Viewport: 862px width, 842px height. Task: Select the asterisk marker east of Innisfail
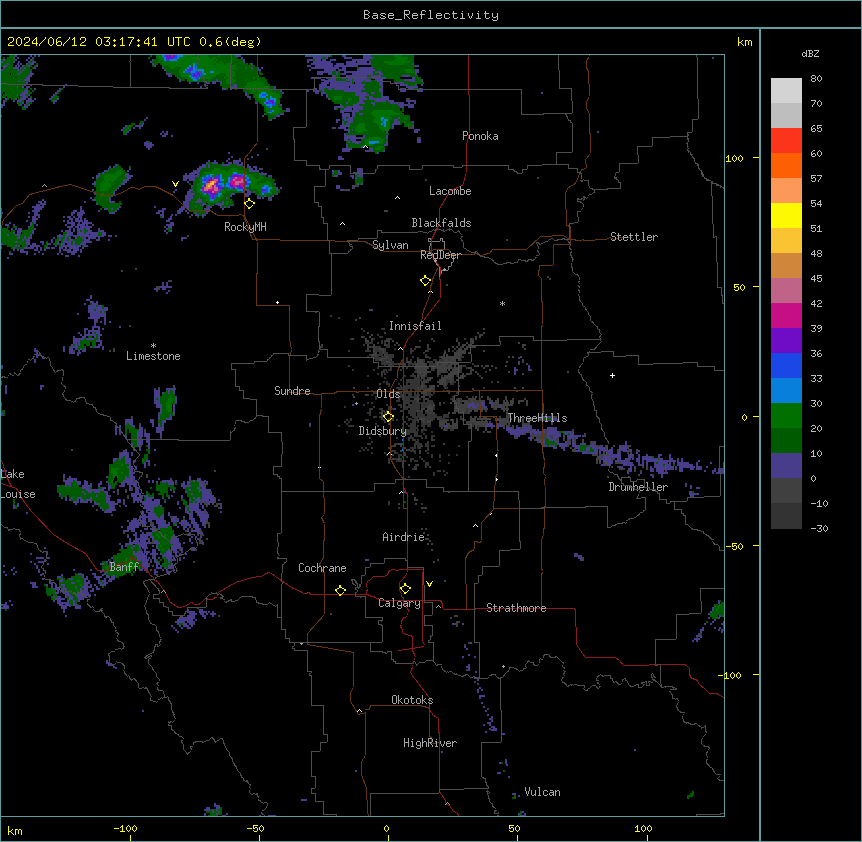click(502, 303)
